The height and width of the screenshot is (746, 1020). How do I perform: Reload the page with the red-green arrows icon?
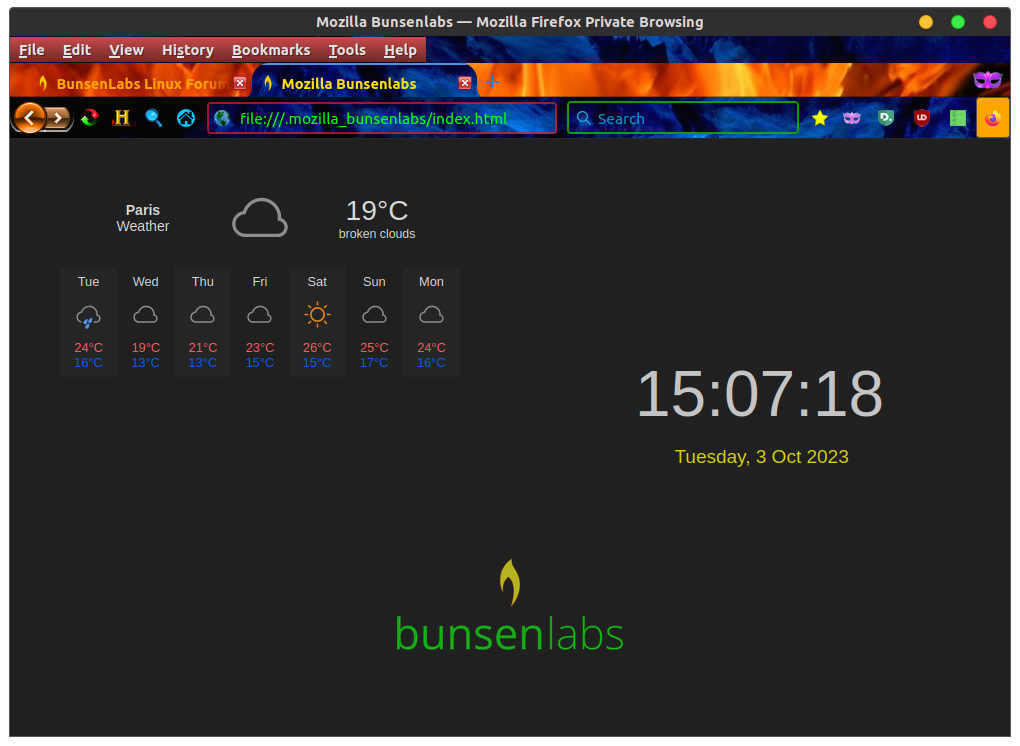pos(90,118)
